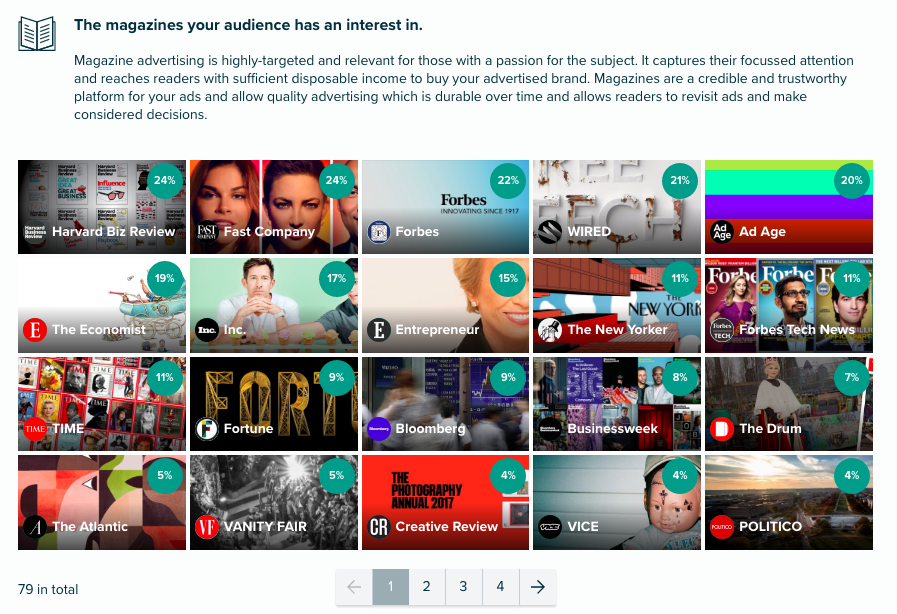The width and height of the screenshot is (897, 614).
Task: Click the 8% badge on Businessweek
Action: click(x=680, y=377)
